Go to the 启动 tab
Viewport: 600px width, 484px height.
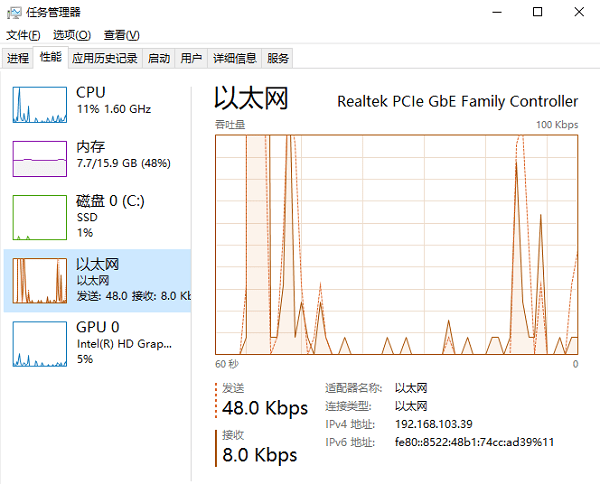pyautogui.click(x=159, y=58)
